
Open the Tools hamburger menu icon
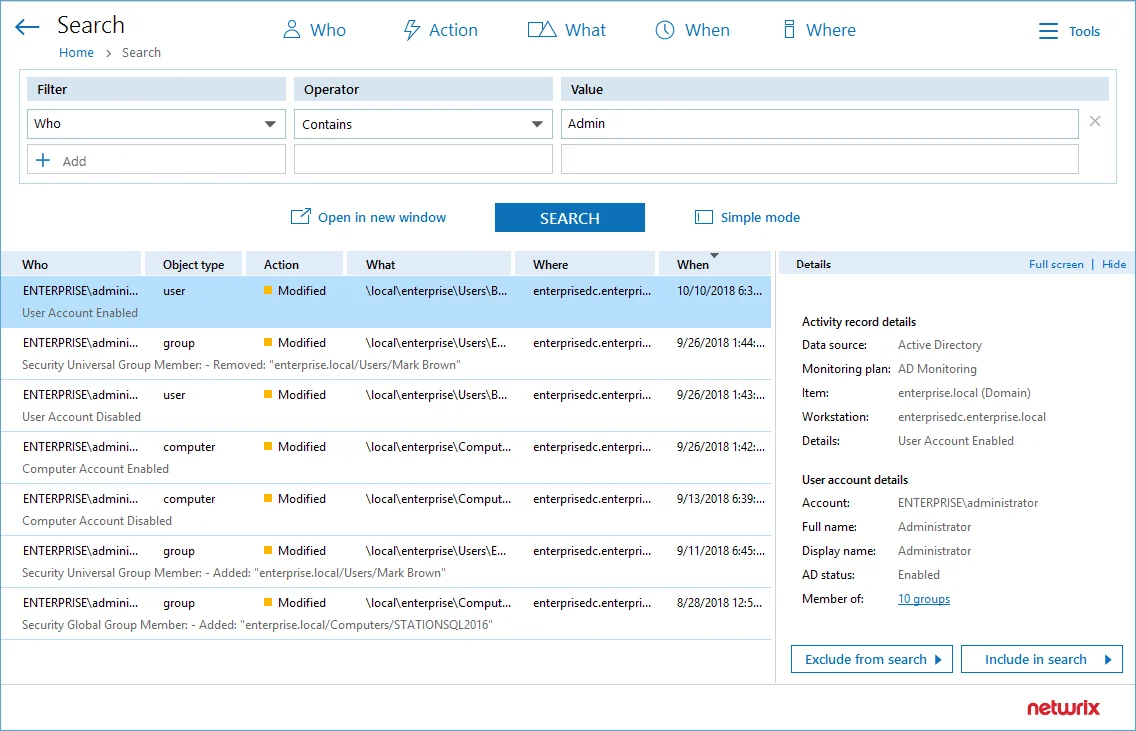point(1048,31)
